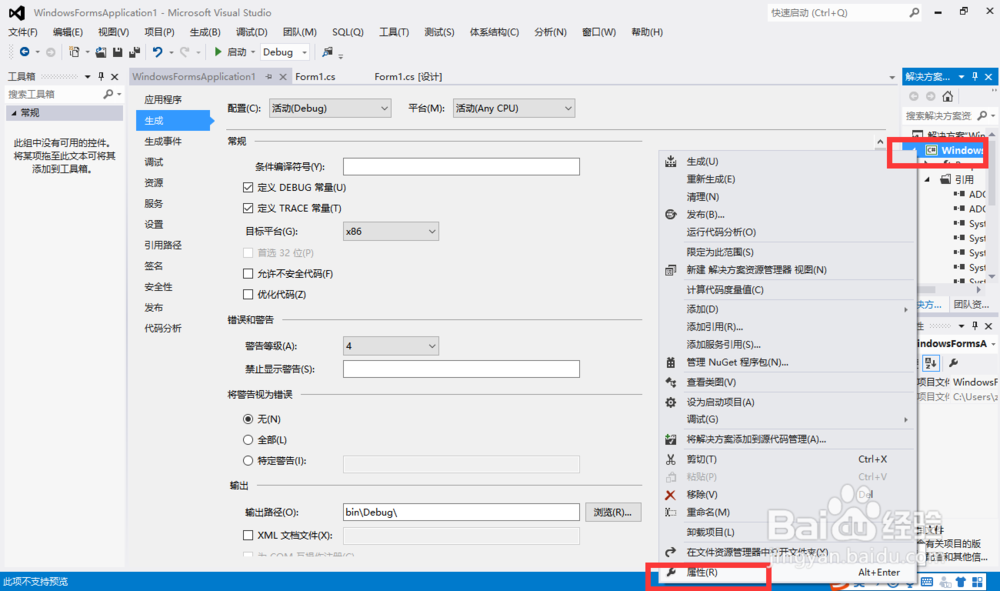This screenshot has width=1000, height=591.
Task: Click the 剪切 scissors icon in context menu
Action: [670, 459]
